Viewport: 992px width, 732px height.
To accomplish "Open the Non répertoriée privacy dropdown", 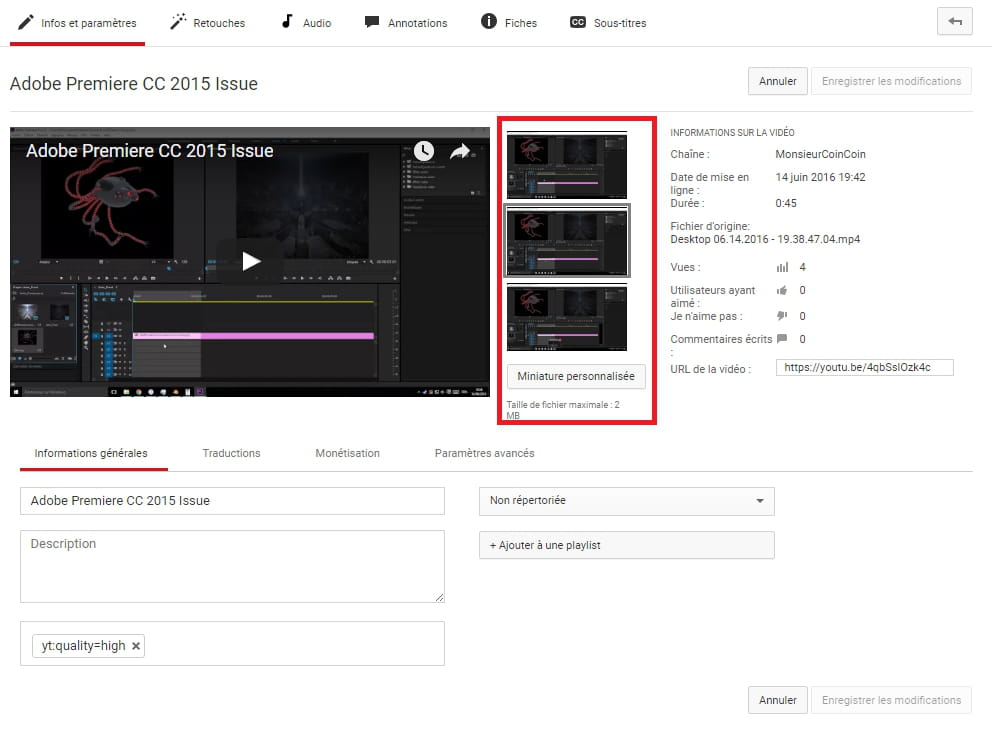I will click(626, 500).
